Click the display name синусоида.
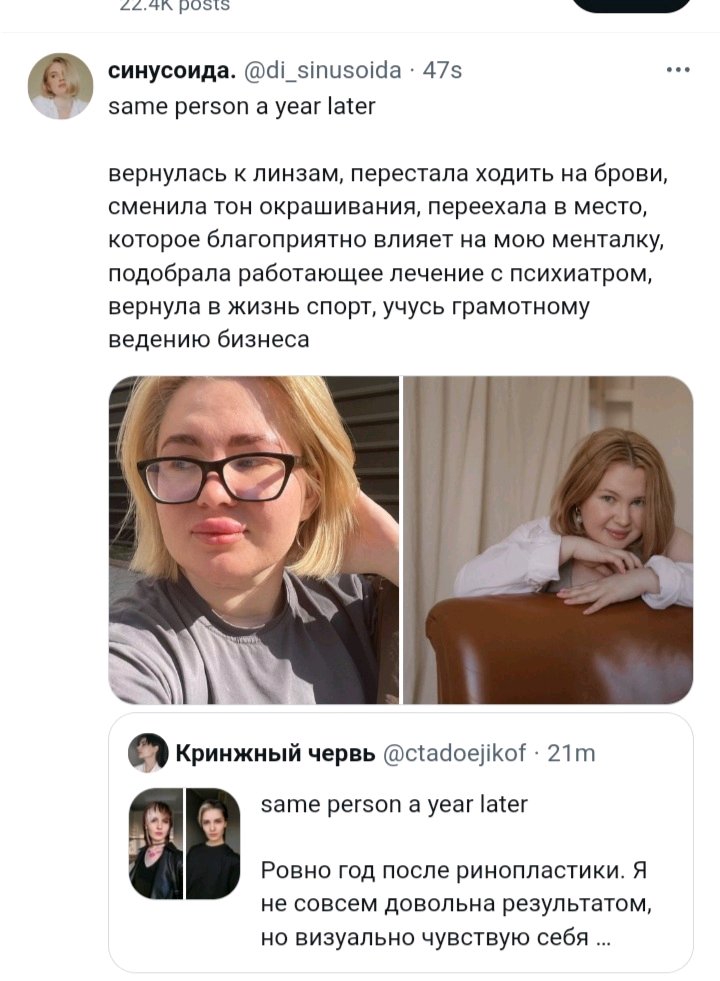This screenshot has height=981, width=720. pyautogui.click(x=172, y=70)
